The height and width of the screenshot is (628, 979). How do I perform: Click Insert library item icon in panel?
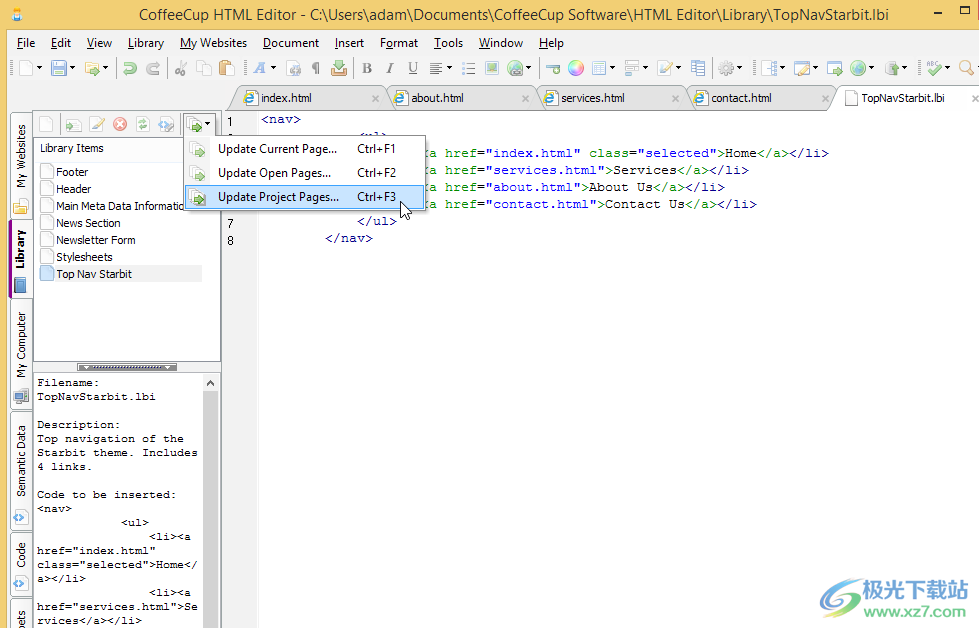coord(74,124)
